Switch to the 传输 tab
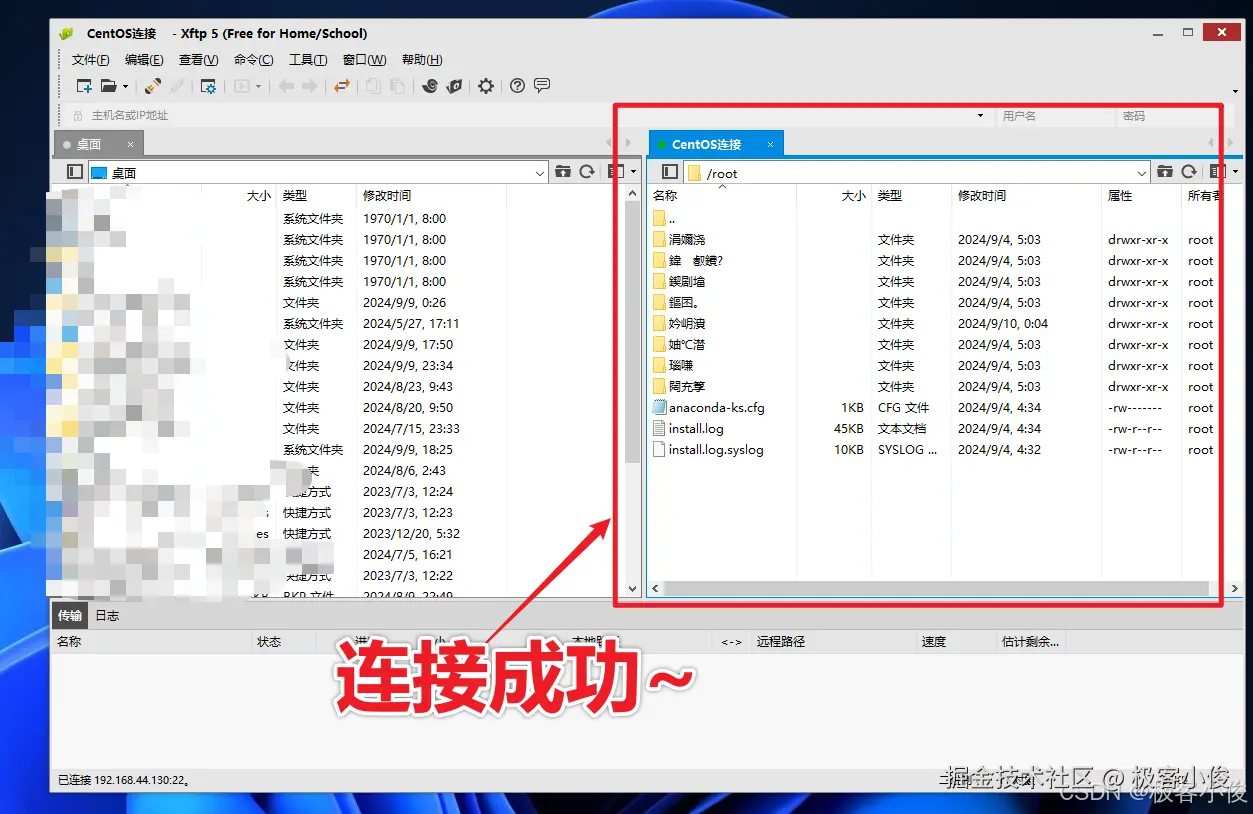The height and width of the screenshot is (814, 1253). coord(69,615)
